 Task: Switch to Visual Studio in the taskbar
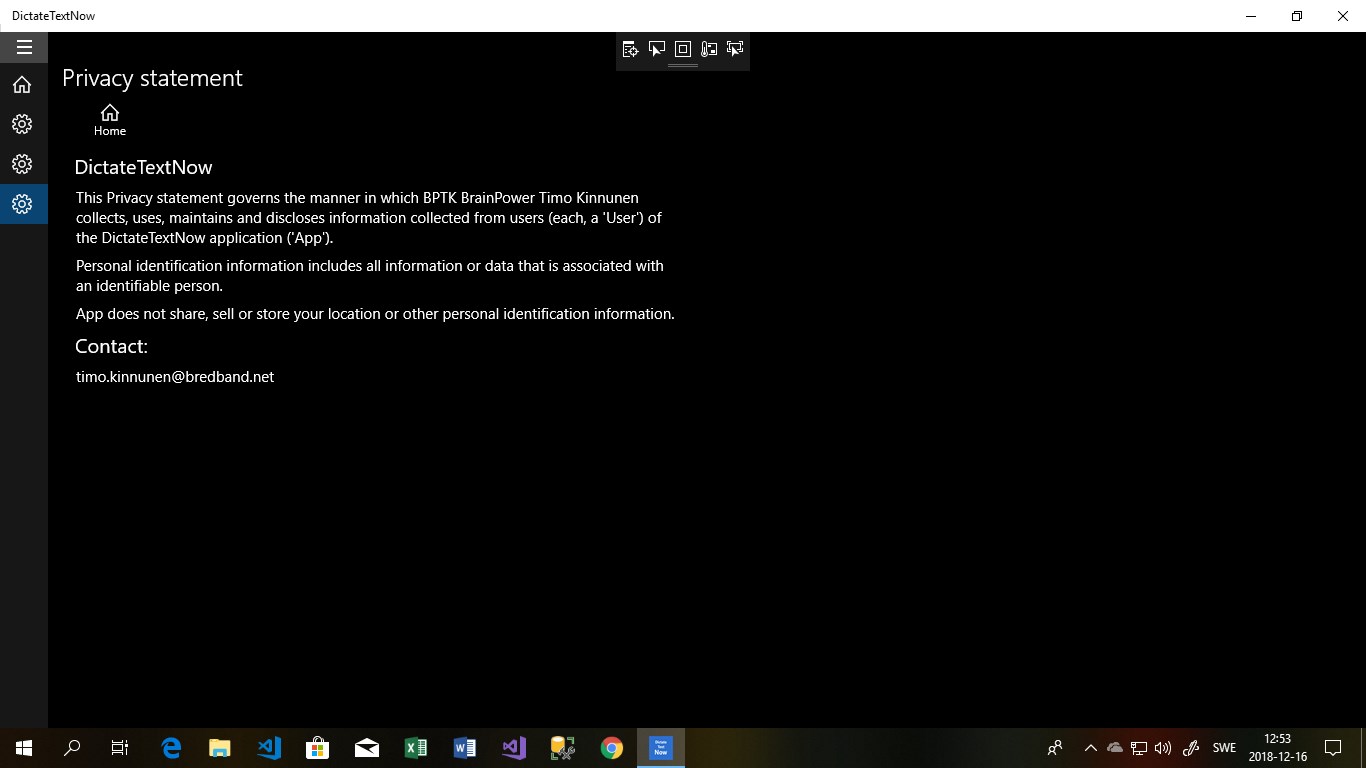[x=514, y=748]
